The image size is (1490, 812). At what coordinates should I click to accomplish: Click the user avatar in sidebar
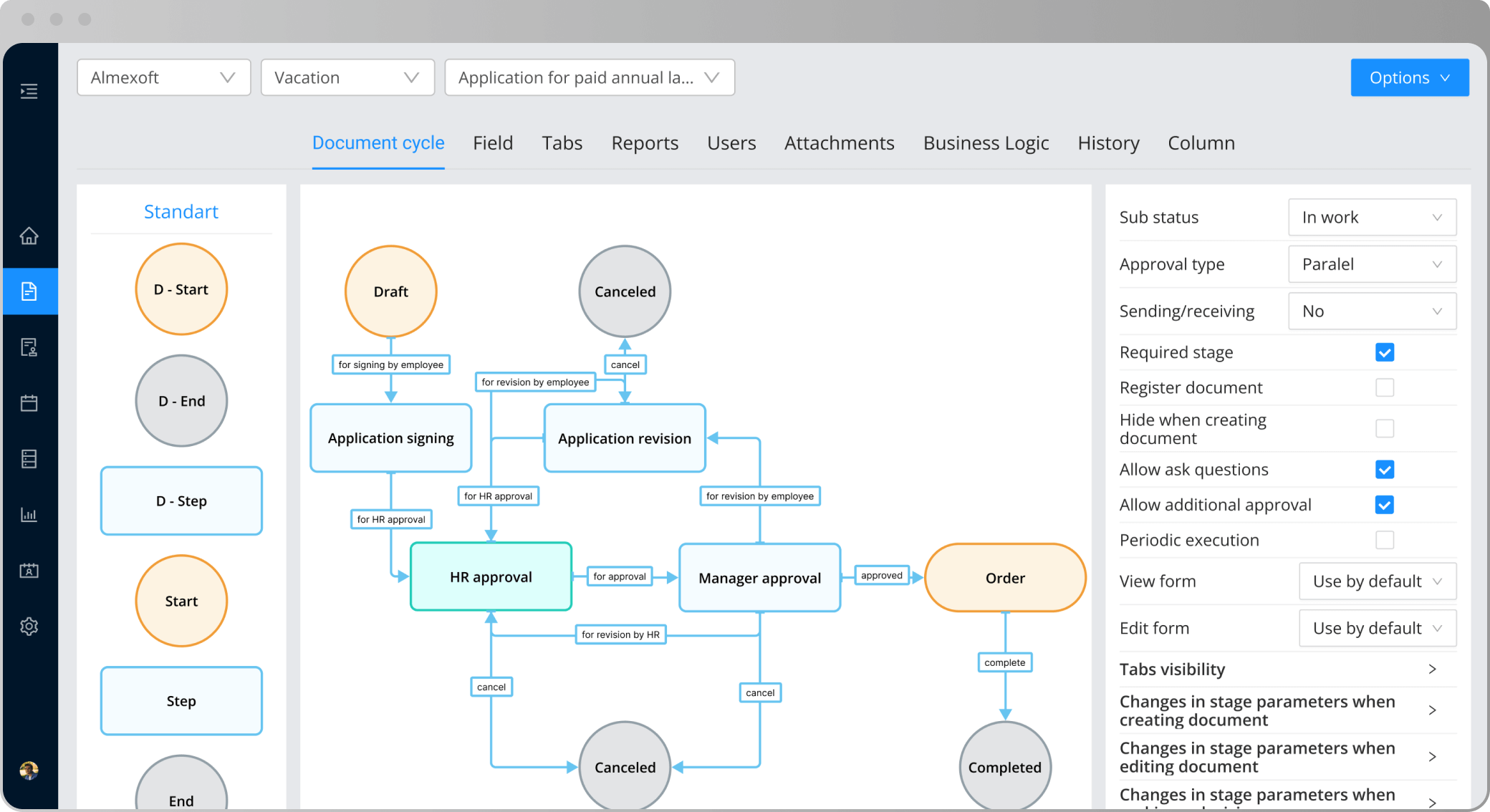click(29, 770)
